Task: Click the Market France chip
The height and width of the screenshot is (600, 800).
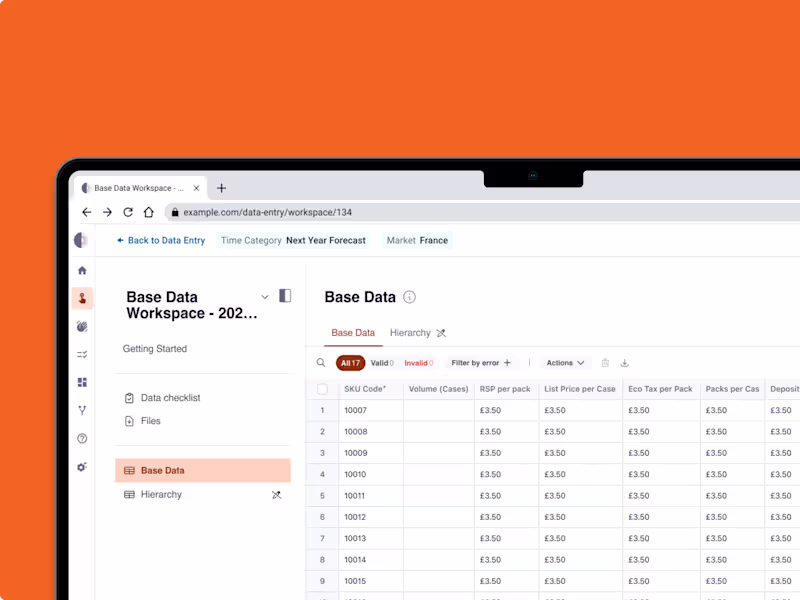Action: click(x=417, y=240)
